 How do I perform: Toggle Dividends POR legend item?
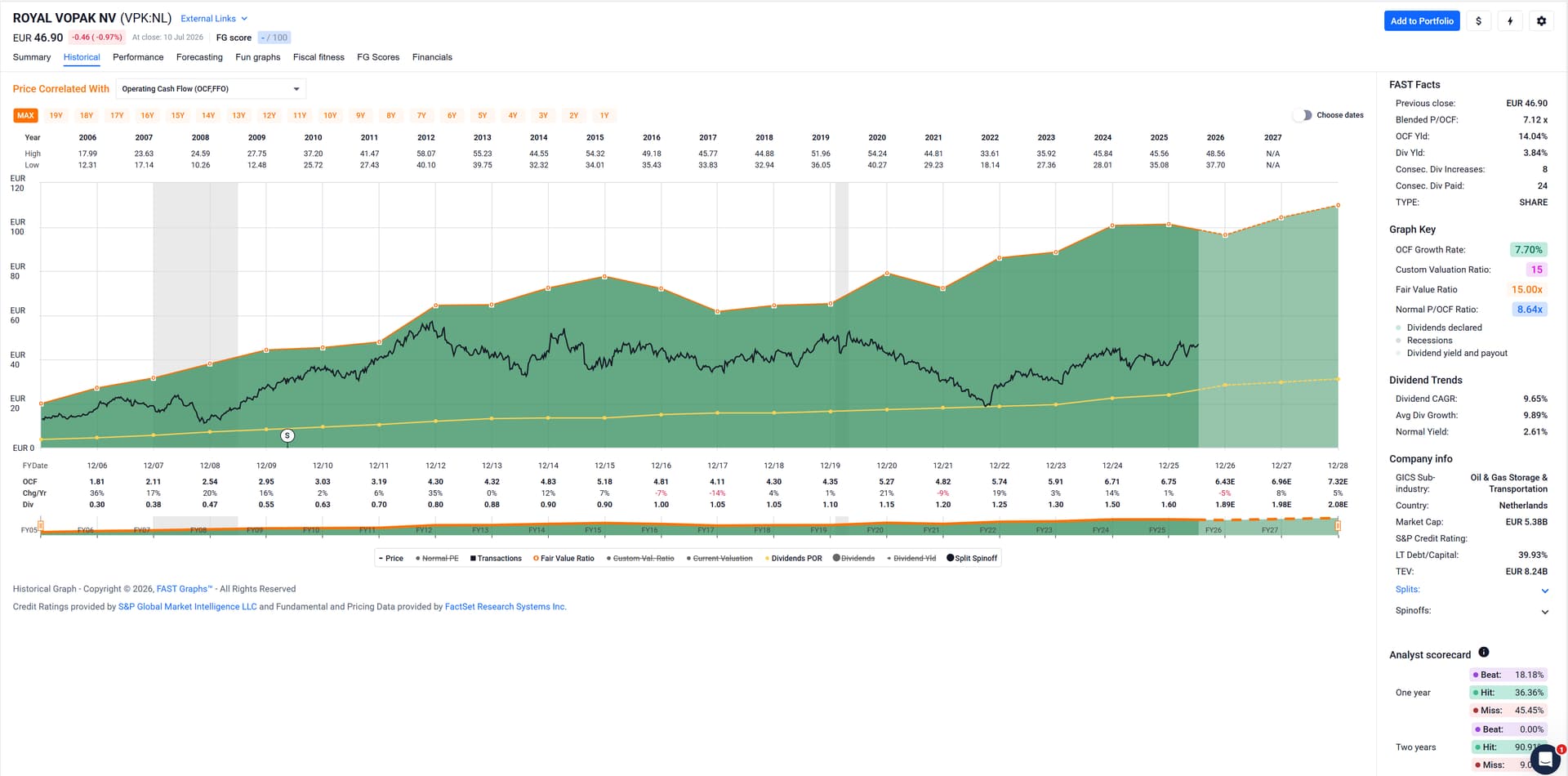point(794,559)
